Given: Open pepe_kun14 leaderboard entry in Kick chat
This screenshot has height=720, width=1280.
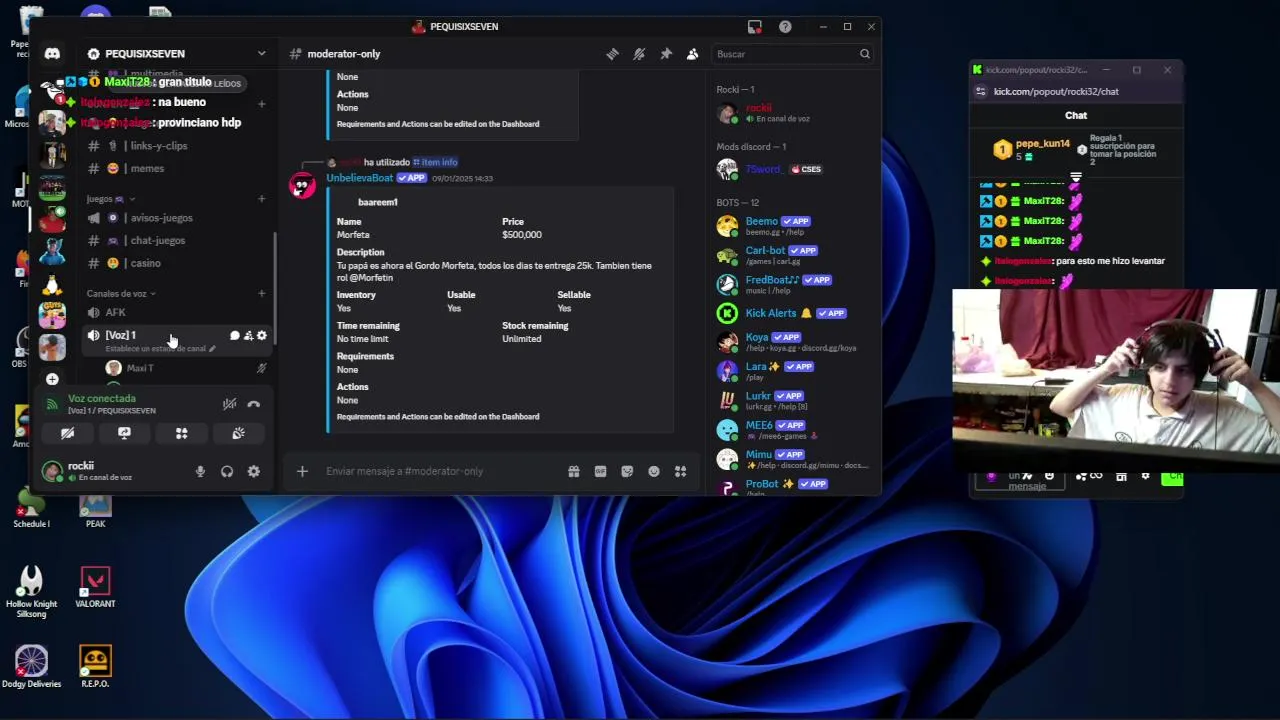Looking at the screenshot, I should pyautogui.click(x=1030, y=150).
